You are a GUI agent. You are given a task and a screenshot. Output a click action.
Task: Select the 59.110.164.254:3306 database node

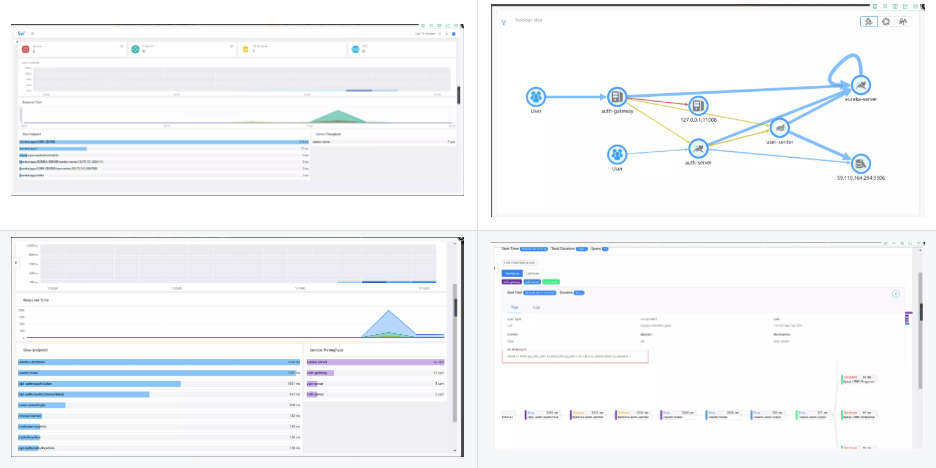[860, 164]
